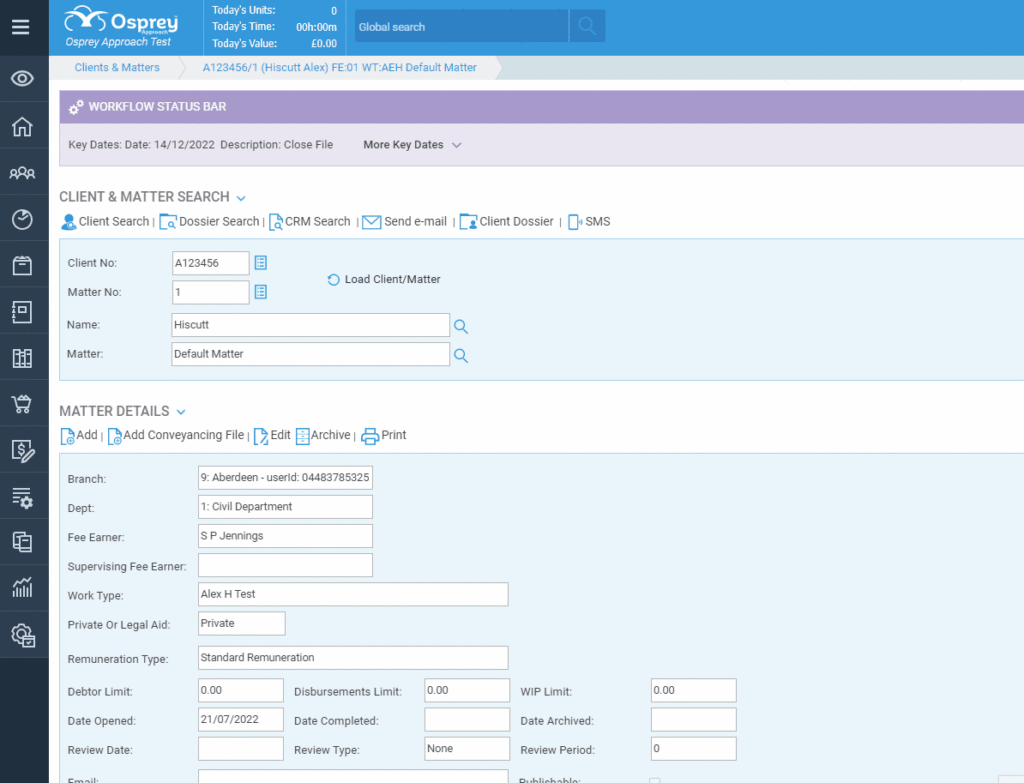The width and height of the screenshot is (1024, 783).
Task: Open the list-settings gear sidebar icon
Action: (x=22, y=498)
